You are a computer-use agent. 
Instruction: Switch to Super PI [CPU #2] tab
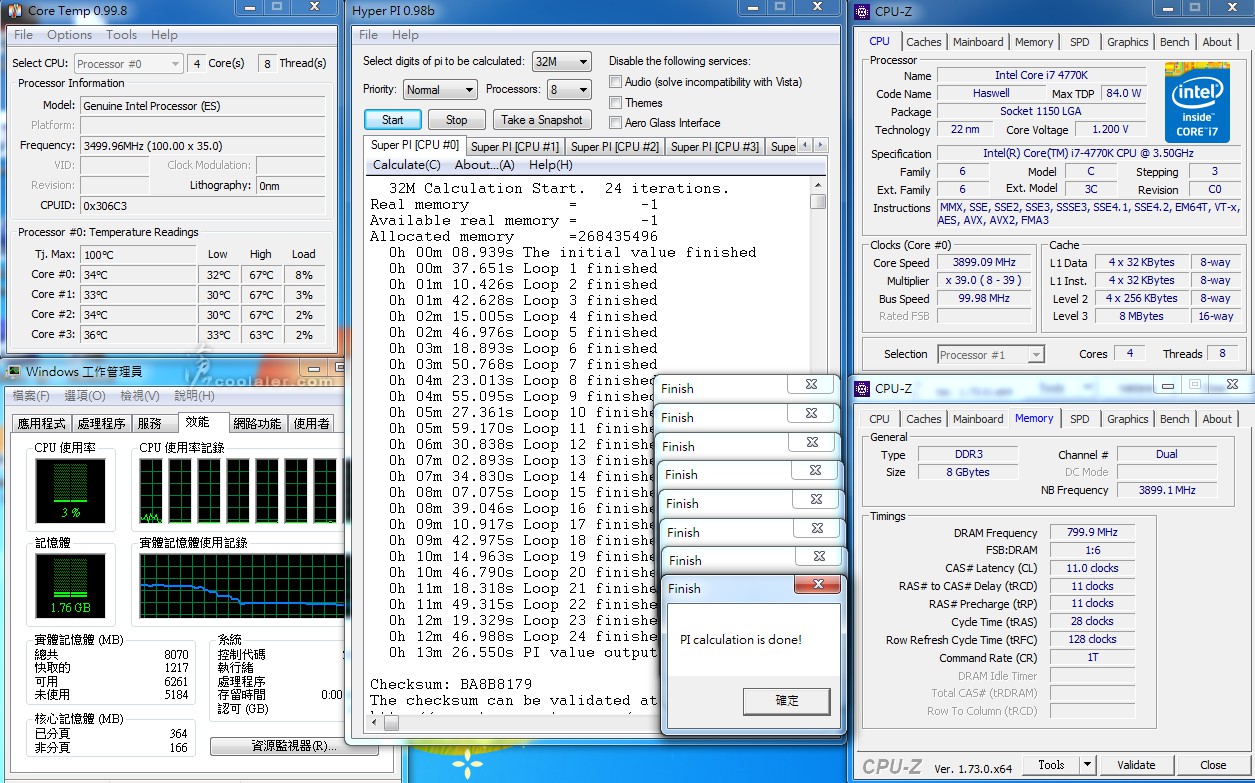click(x=615, y=147)
